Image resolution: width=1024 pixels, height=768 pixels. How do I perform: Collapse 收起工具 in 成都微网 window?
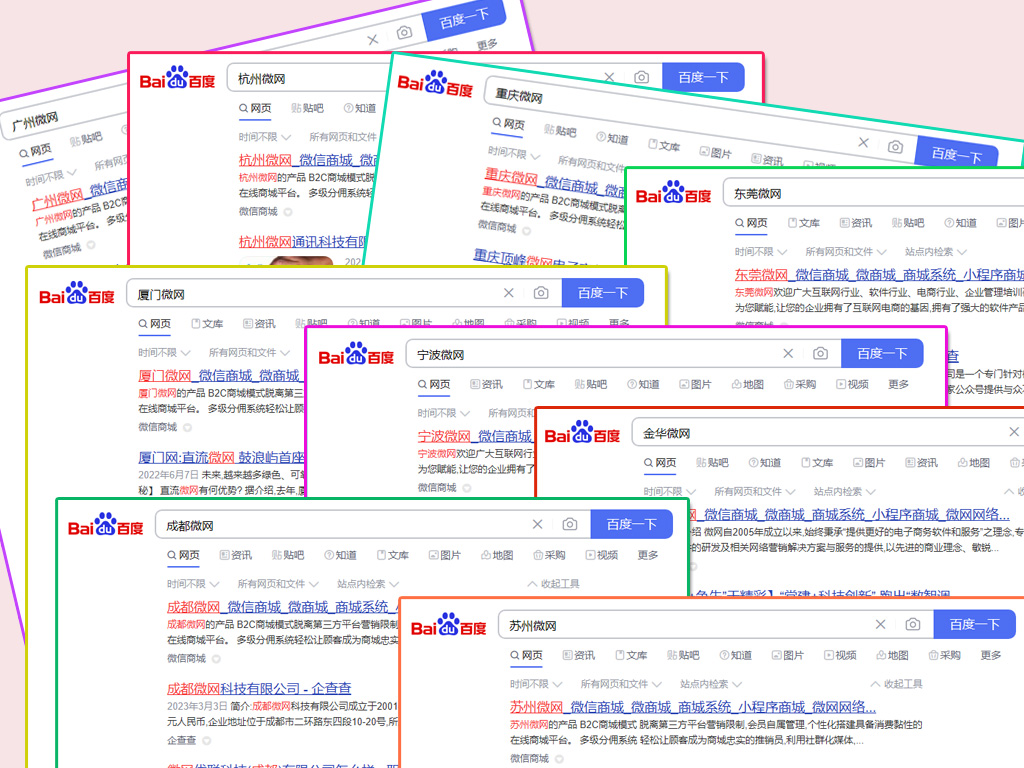click(x=554, y=584)
